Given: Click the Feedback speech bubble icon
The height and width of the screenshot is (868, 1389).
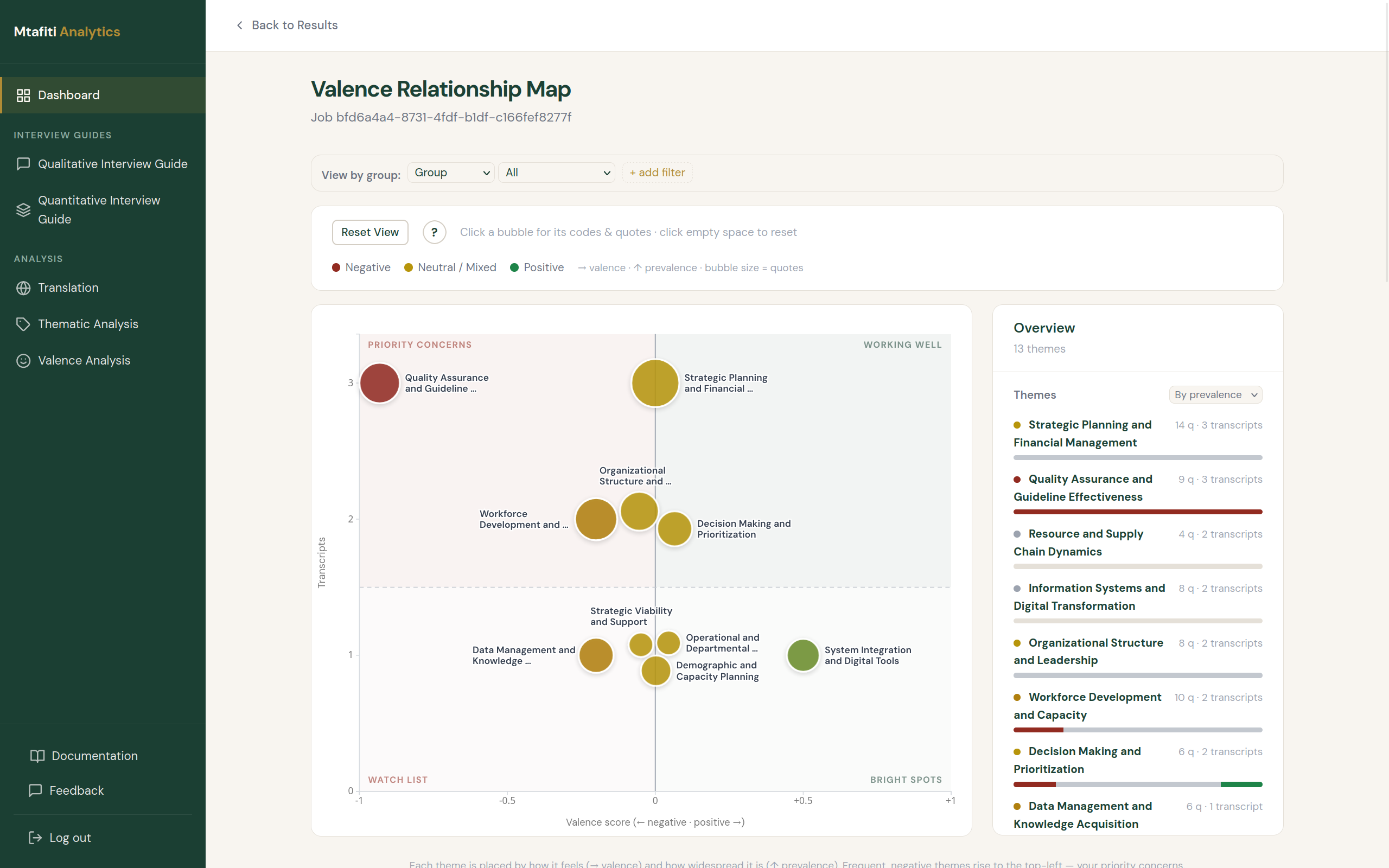Looking at the screenshot, I should [x=36, y=790].
